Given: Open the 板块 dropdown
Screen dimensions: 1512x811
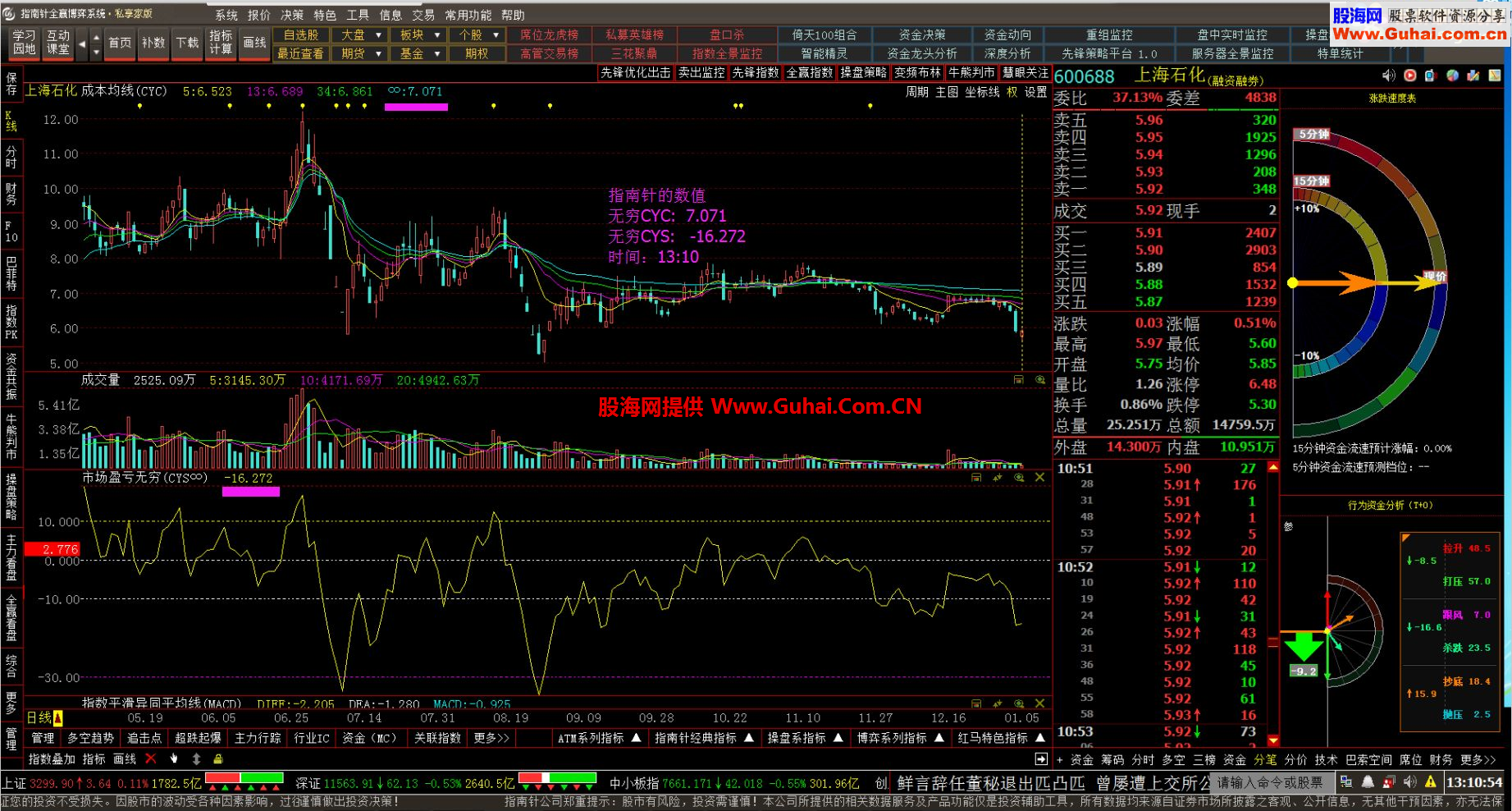Looking at the screenshot, I should (420, 34).
